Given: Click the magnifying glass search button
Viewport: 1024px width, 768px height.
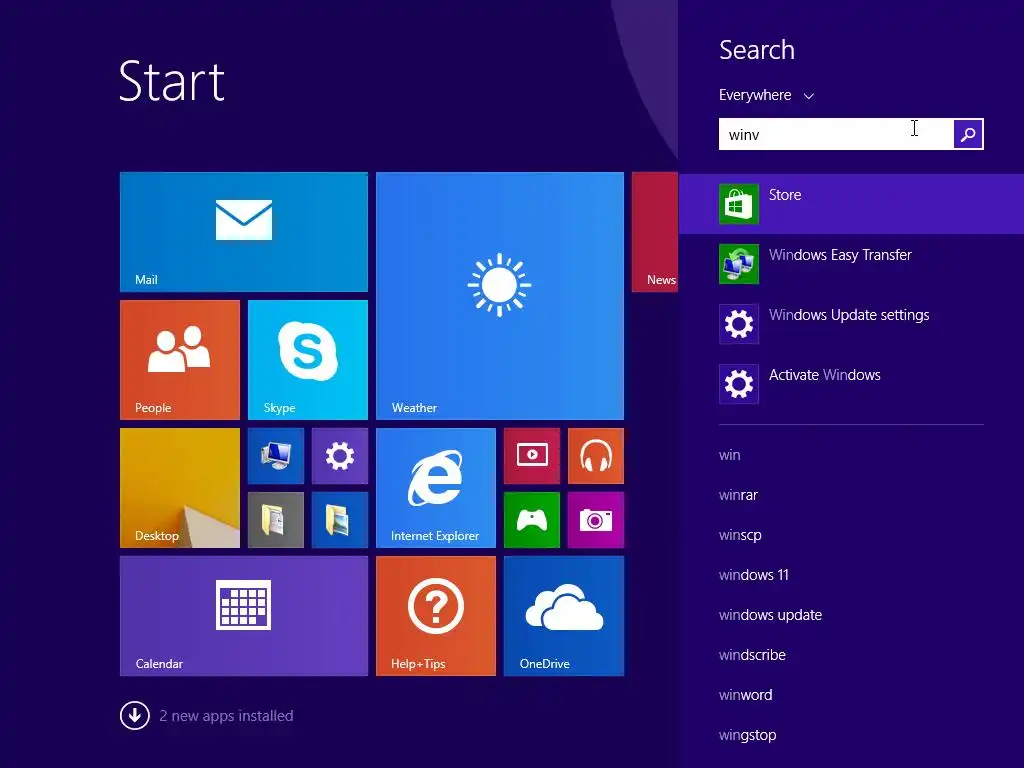Looking at the screenshot, I should click(x=968, y=134).
